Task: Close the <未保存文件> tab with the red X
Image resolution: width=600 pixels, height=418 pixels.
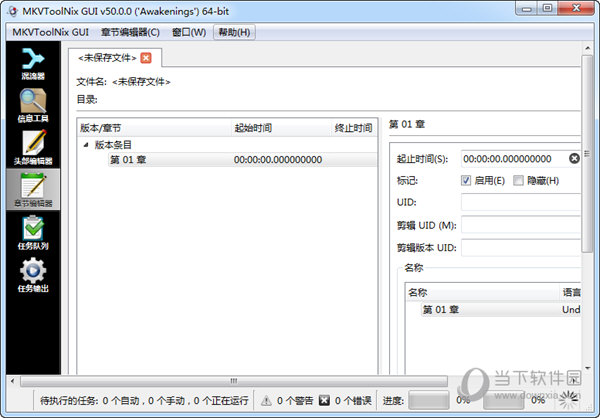Action: pyautogui.click(x=146, y=58)
